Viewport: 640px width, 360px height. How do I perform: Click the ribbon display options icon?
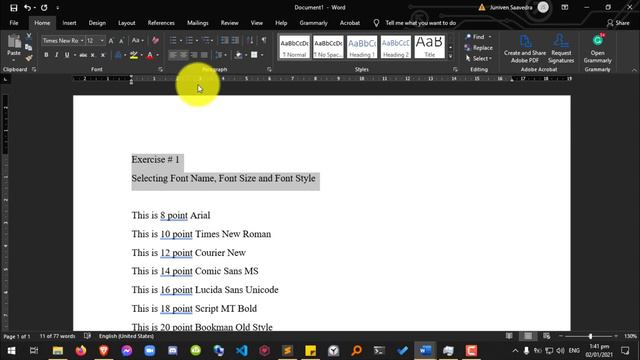[x=564, y=7]
